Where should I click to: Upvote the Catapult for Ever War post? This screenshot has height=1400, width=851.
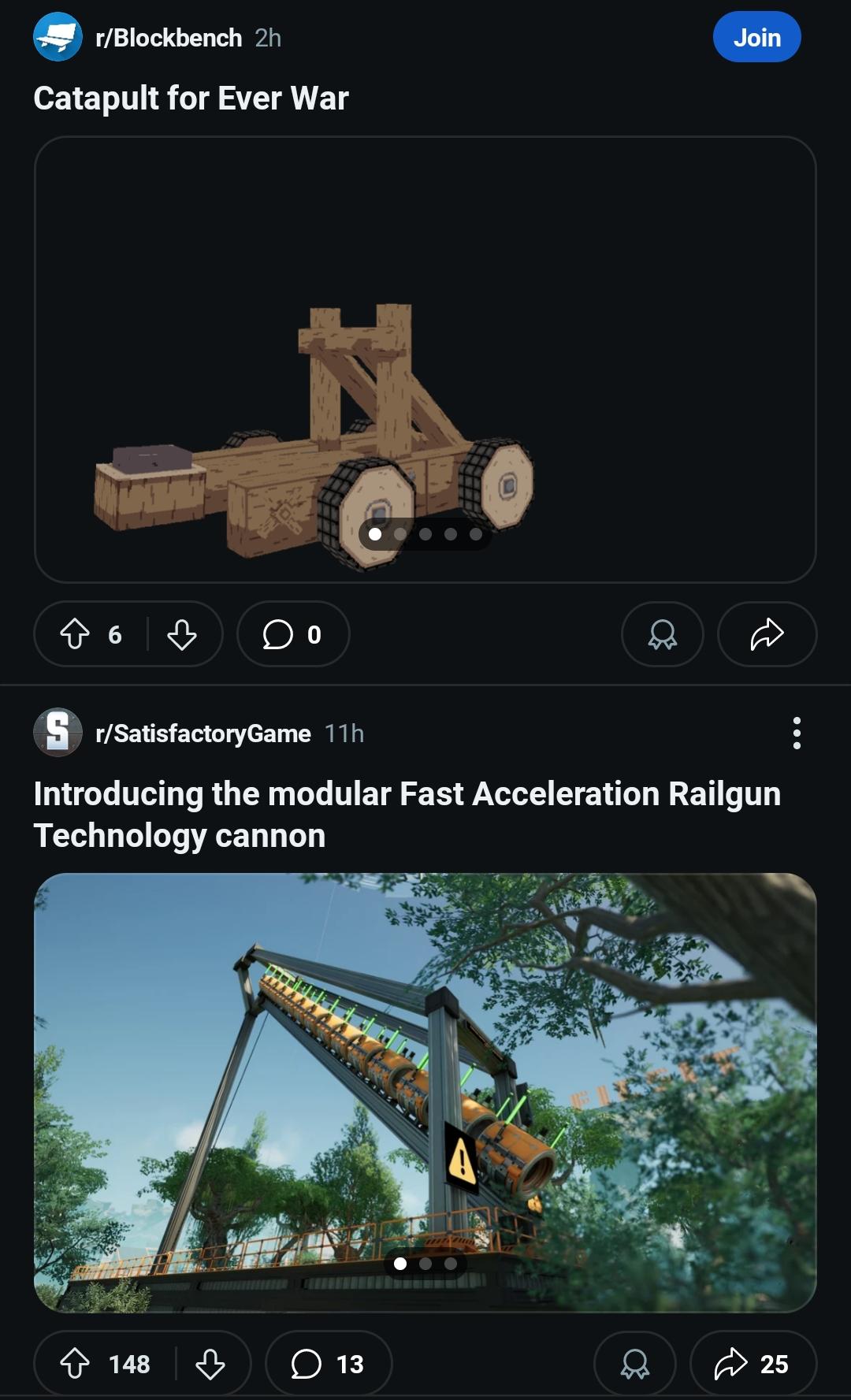coord(75,634)
